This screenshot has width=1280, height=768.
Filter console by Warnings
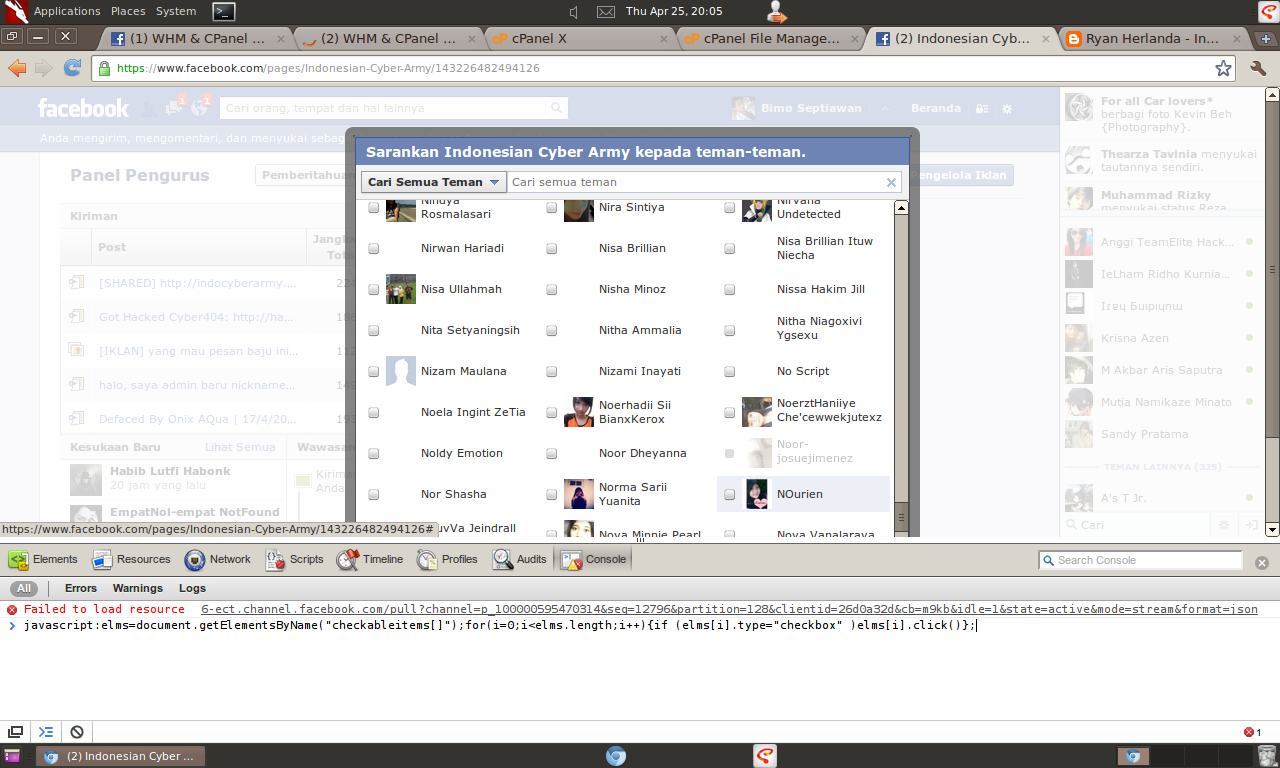point(138,588)
